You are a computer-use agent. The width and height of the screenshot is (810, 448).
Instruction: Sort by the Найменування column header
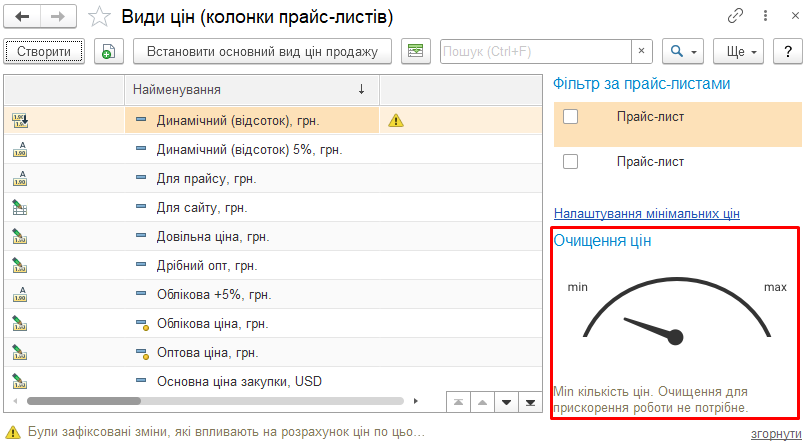(x=252, y=90)
